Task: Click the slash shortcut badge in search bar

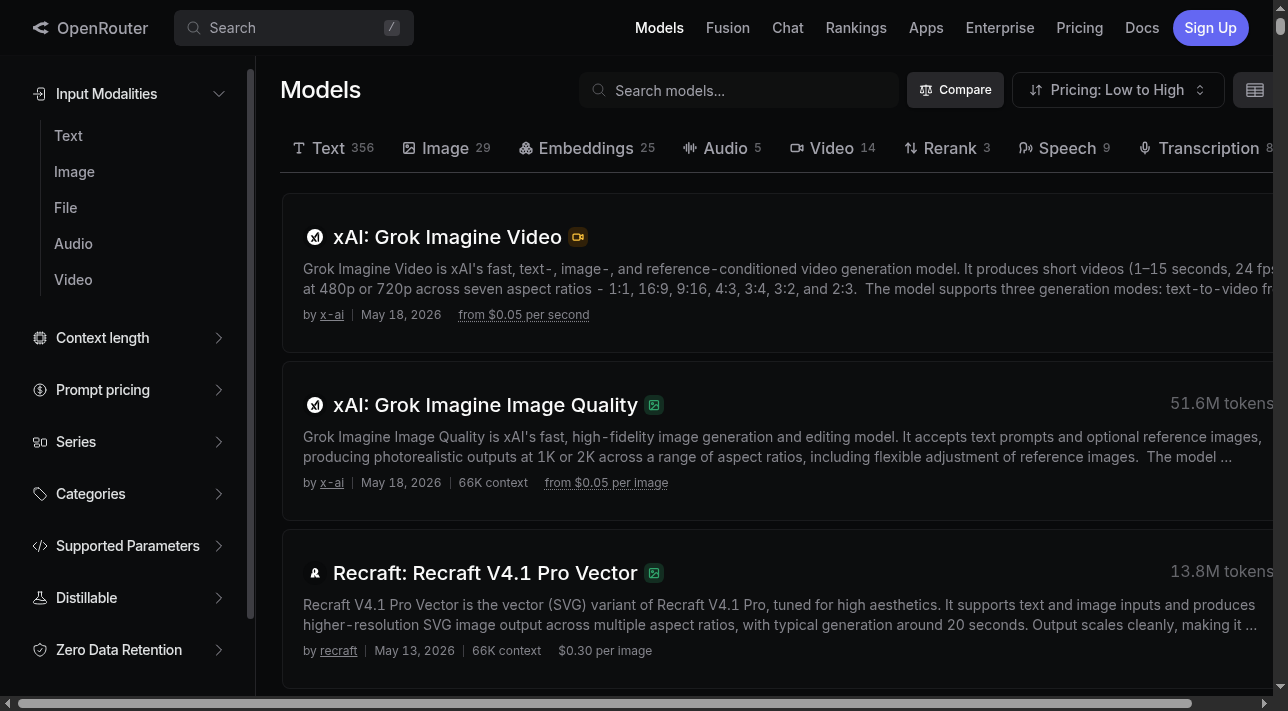Action: click(x=392, y=28)
